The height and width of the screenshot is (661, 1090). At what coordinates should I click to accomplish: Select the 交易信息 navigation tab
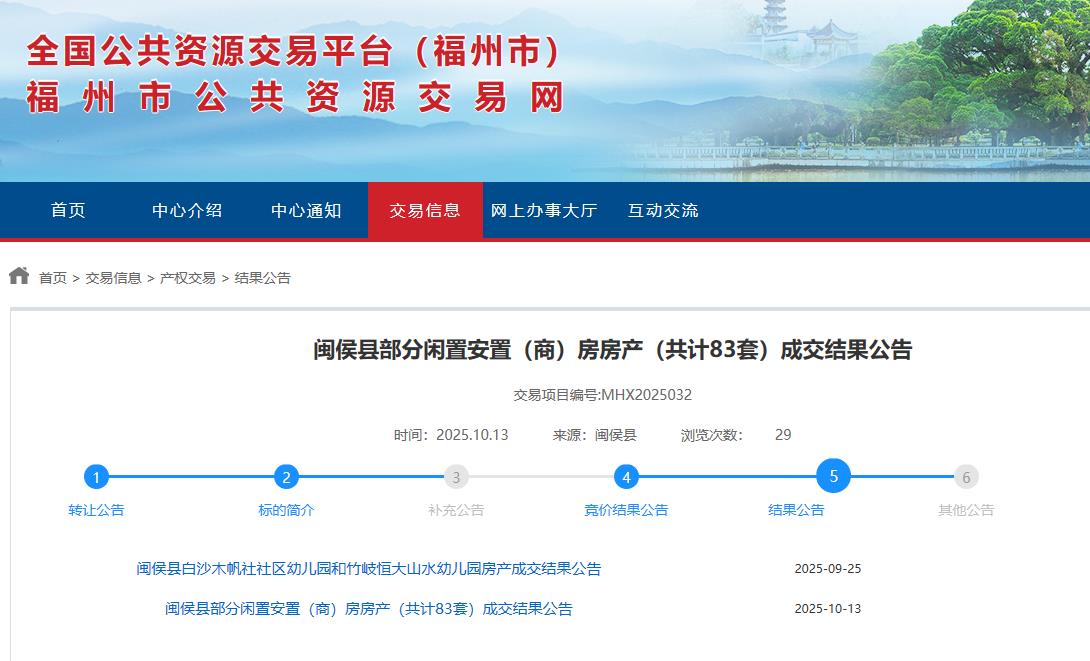[x=425, y=210]
